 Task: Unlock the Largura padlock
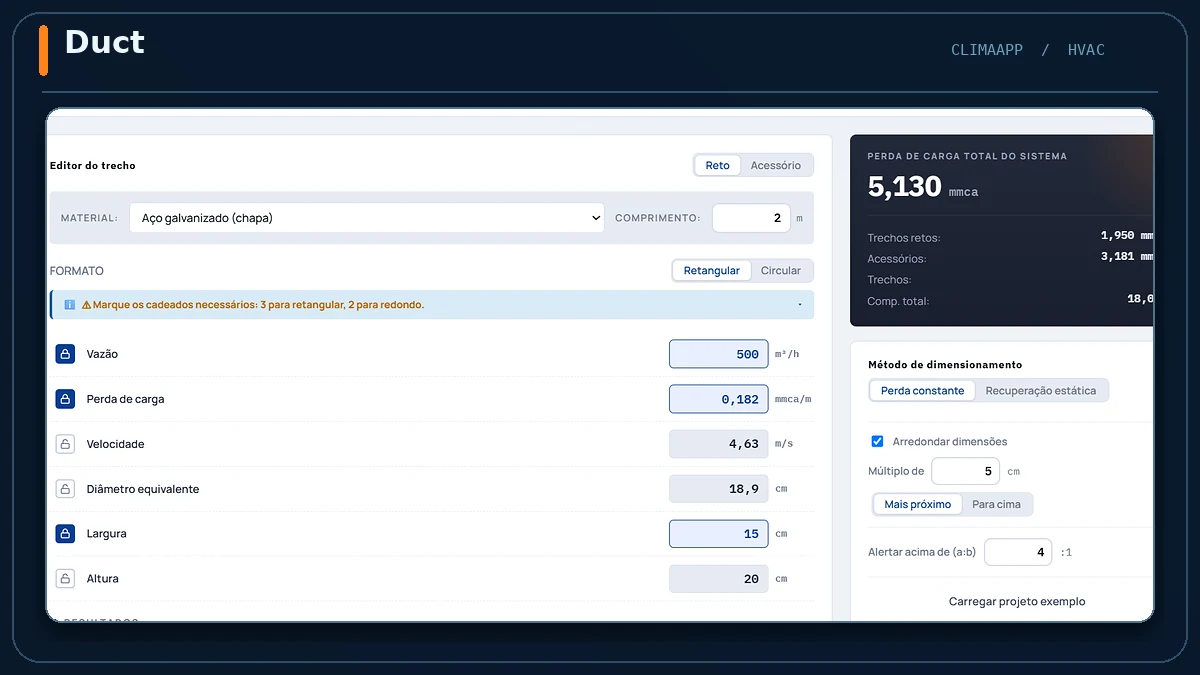(65, 534)
